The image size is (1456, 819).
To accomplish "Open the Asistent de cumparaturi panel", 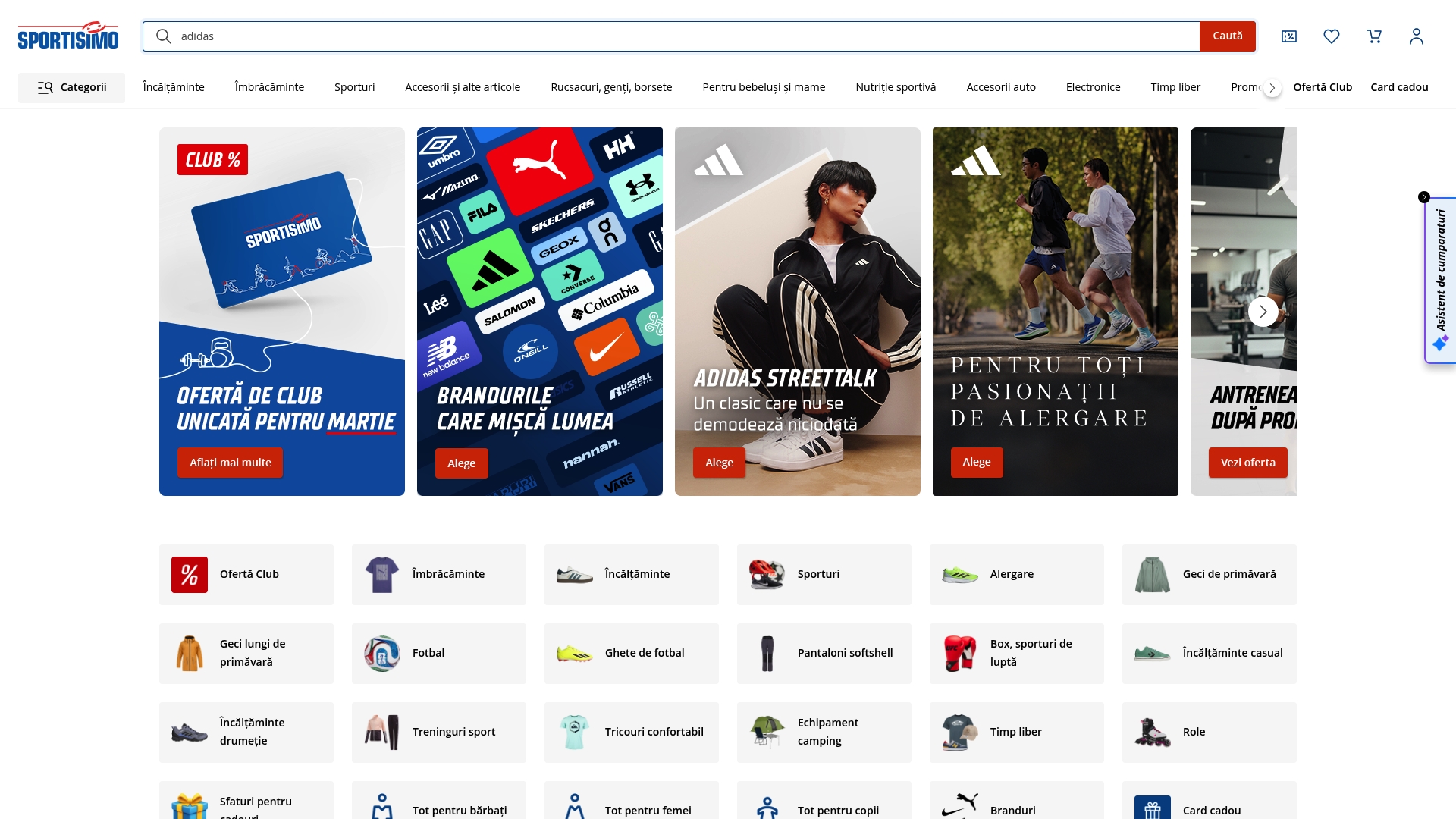I will pyautogui.click(x=1441, y=281).
